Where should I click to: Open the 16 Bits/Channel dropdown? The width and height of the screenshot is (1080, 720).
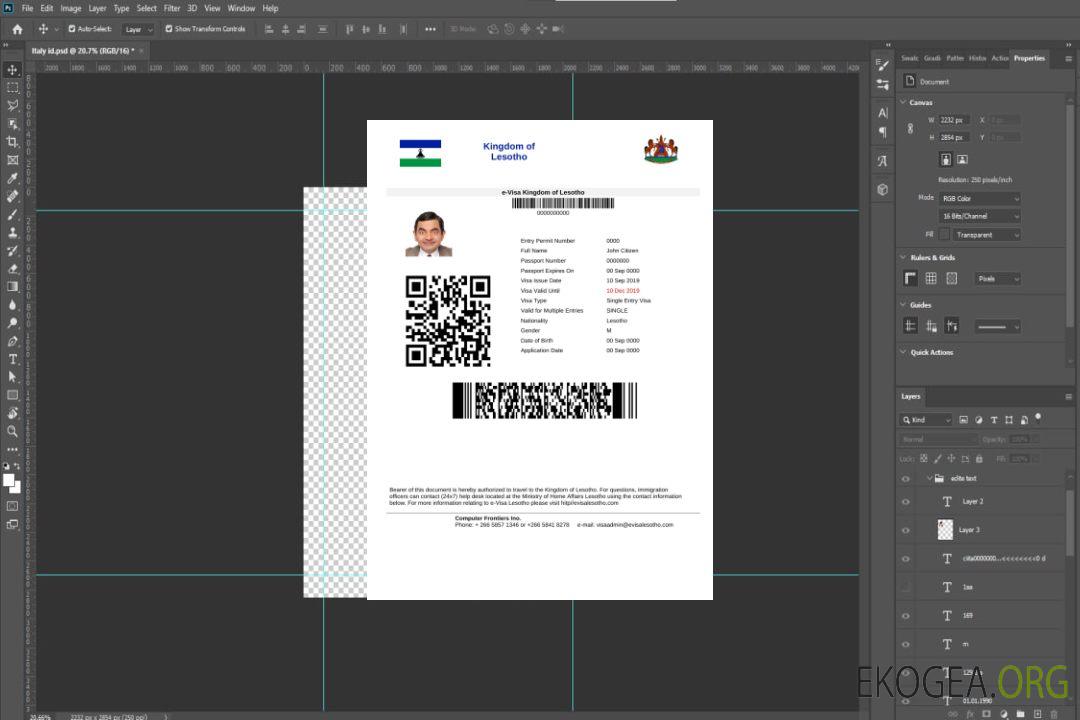click(979, 216)
